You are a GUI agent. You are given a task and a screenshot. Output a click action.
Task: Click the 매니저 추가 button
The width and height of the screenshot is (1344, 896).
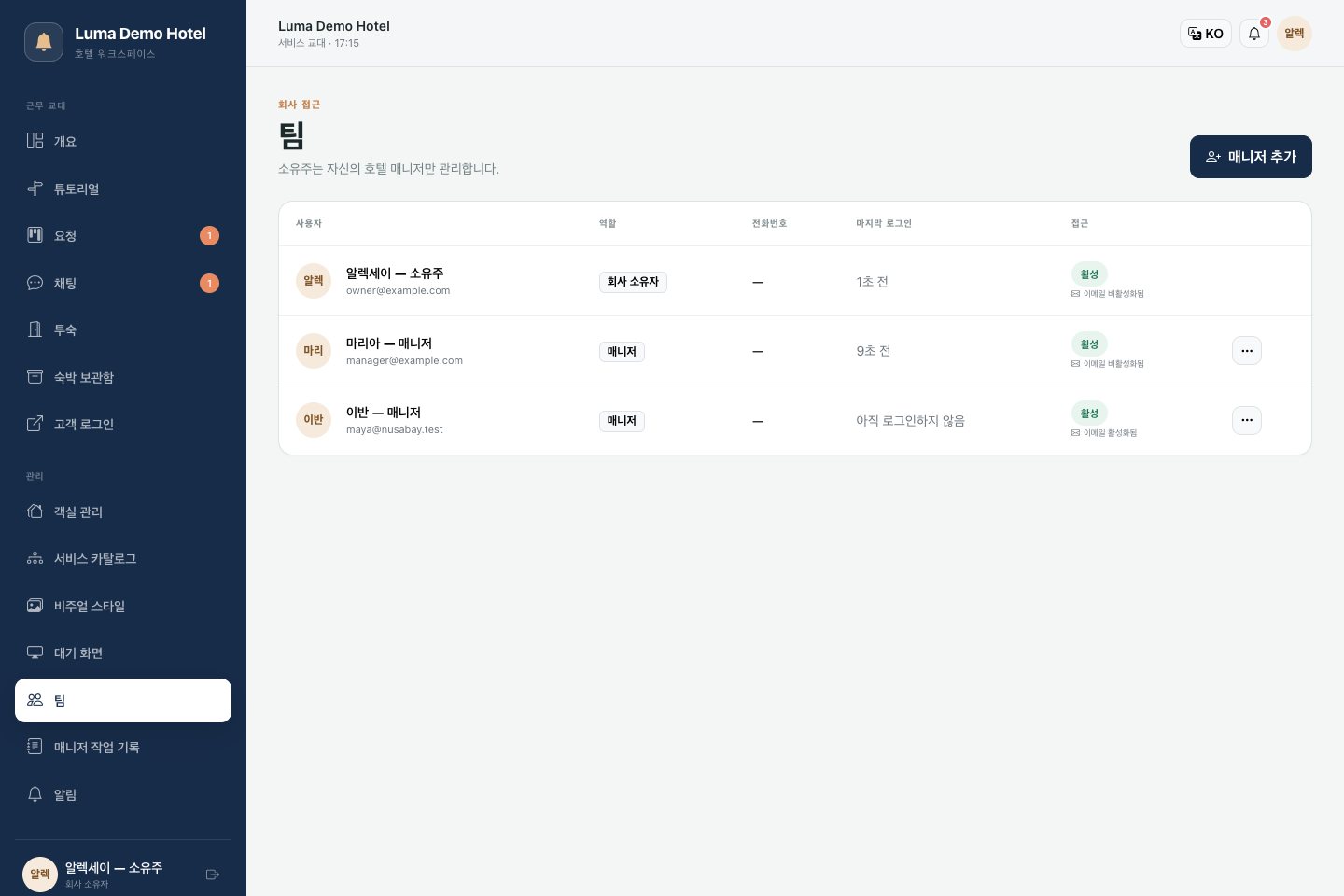[1251, 157]
